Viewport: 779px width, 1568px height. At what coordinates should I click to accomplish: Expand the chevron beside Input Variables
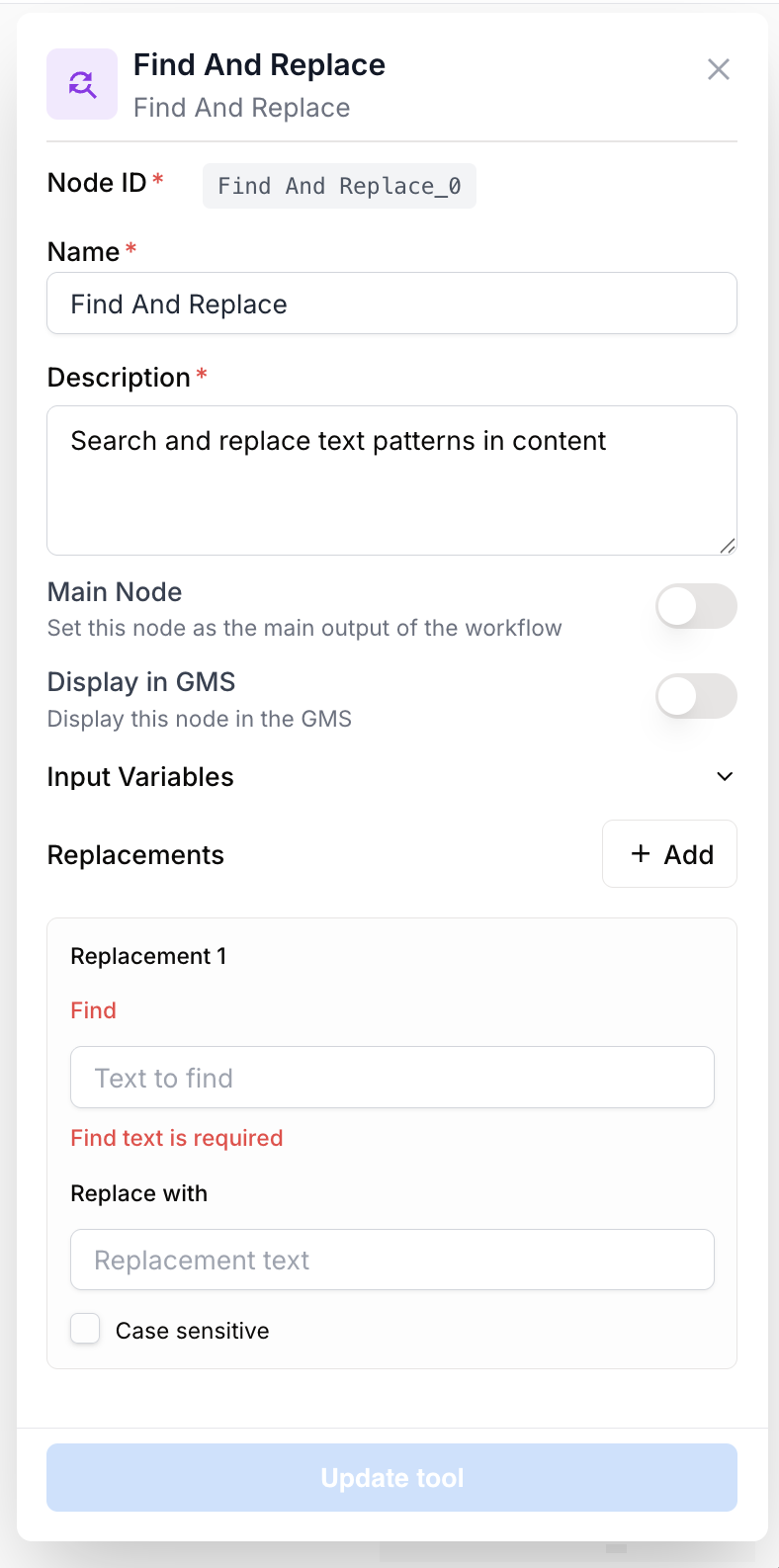point(724,776)
